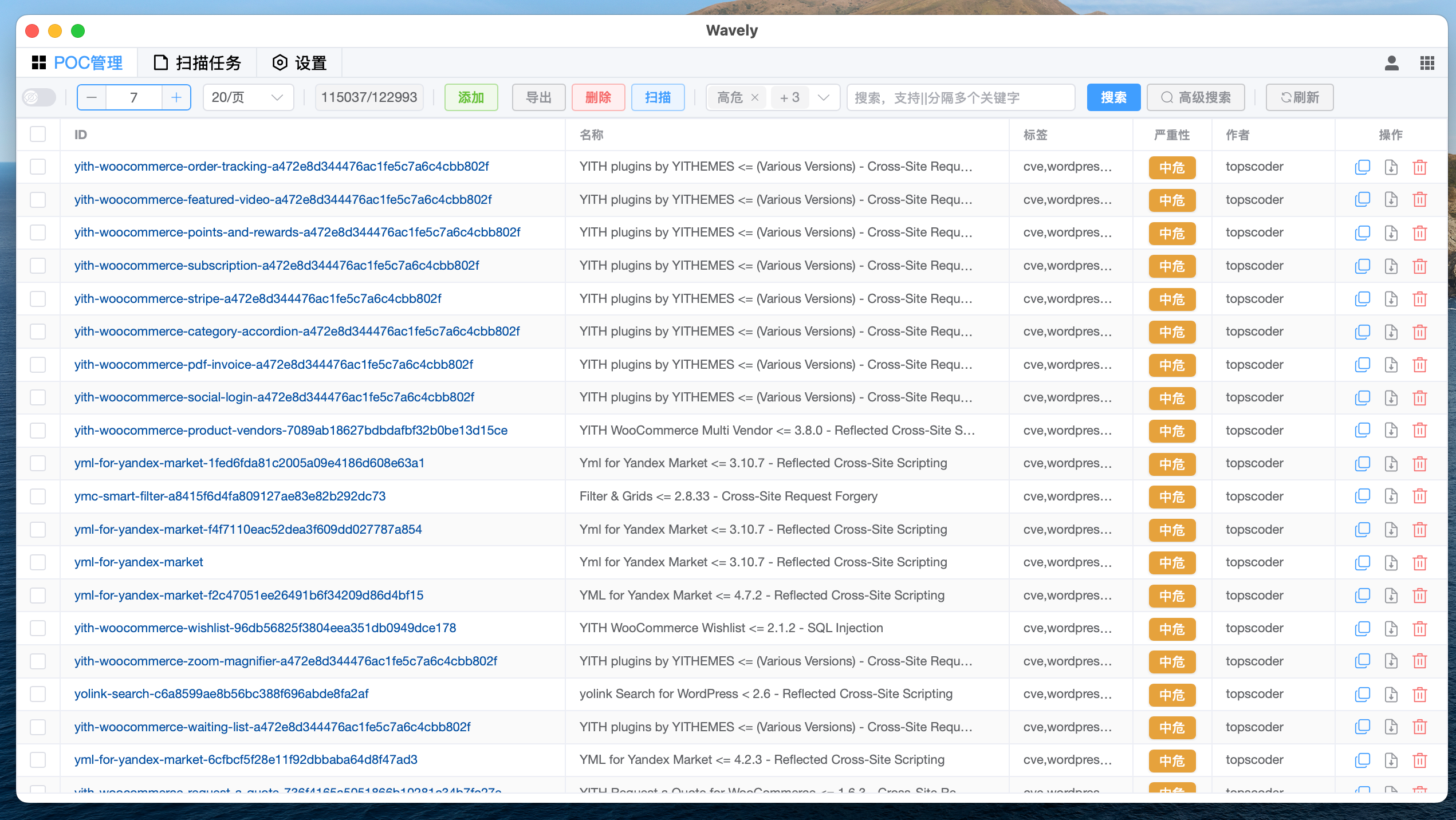
Task: Click the page number field showing 7
Action: (x=134, y=97)
